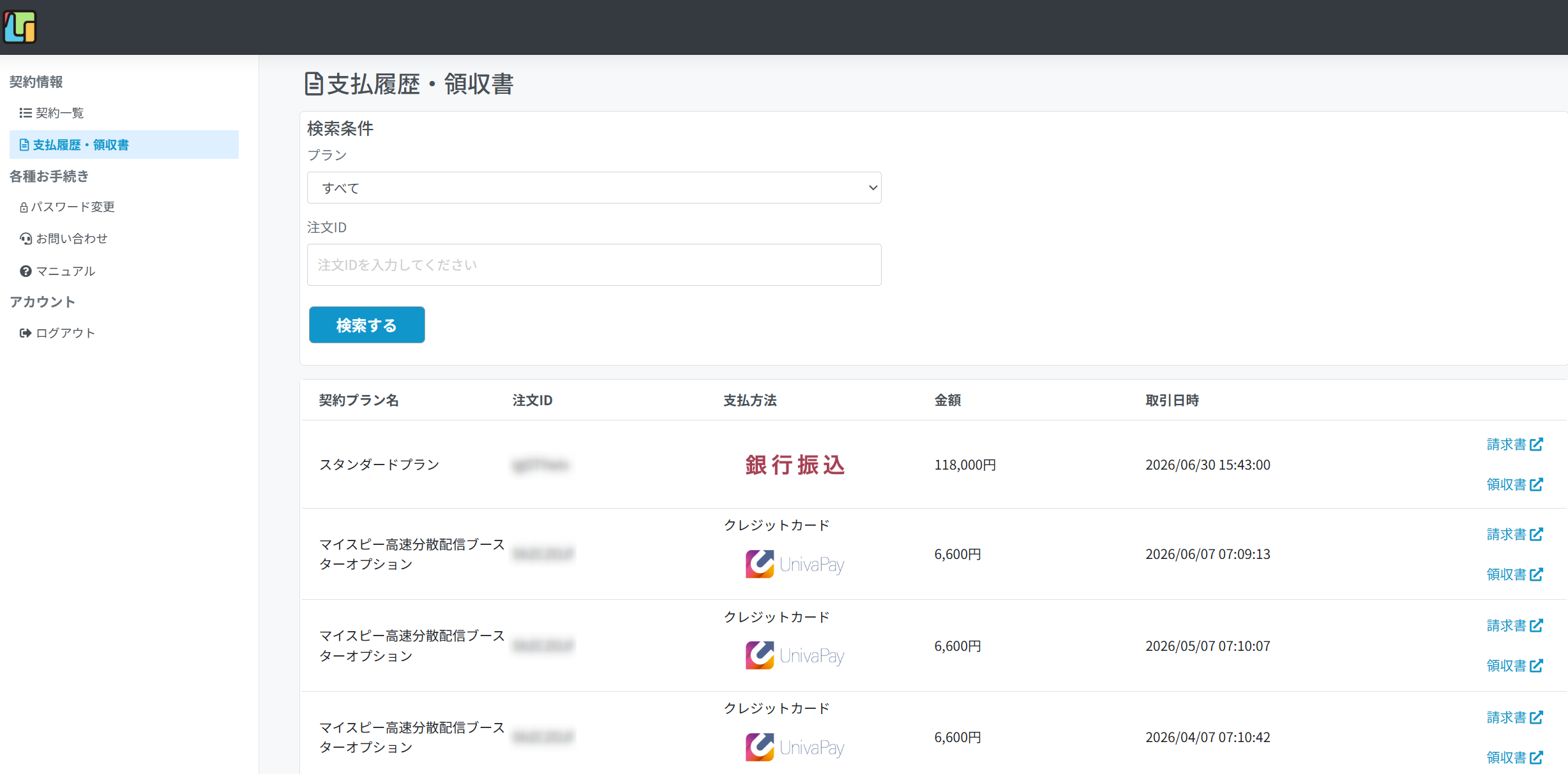1568x774 pixels.
Task: Open 請求書 for the 2026/05/07 payment
Action: click(x=1514, y=625)
